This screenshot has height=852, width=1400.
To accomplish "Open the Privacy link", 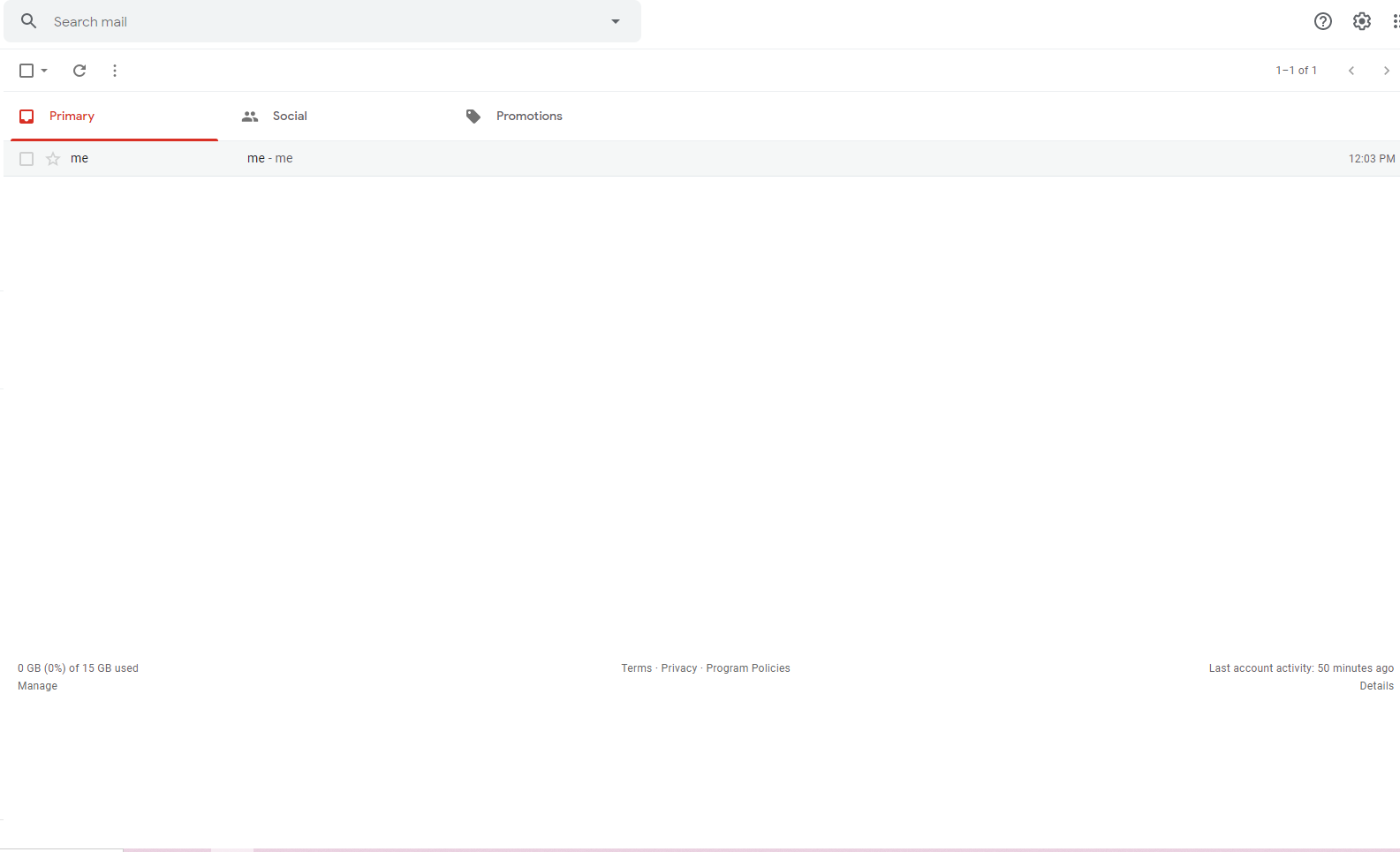I will [x=679, y=668].
